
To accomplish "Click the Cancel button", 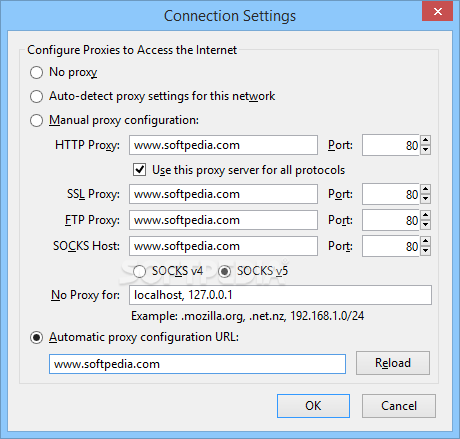I will pyautogui.click(x=399, y=406).
